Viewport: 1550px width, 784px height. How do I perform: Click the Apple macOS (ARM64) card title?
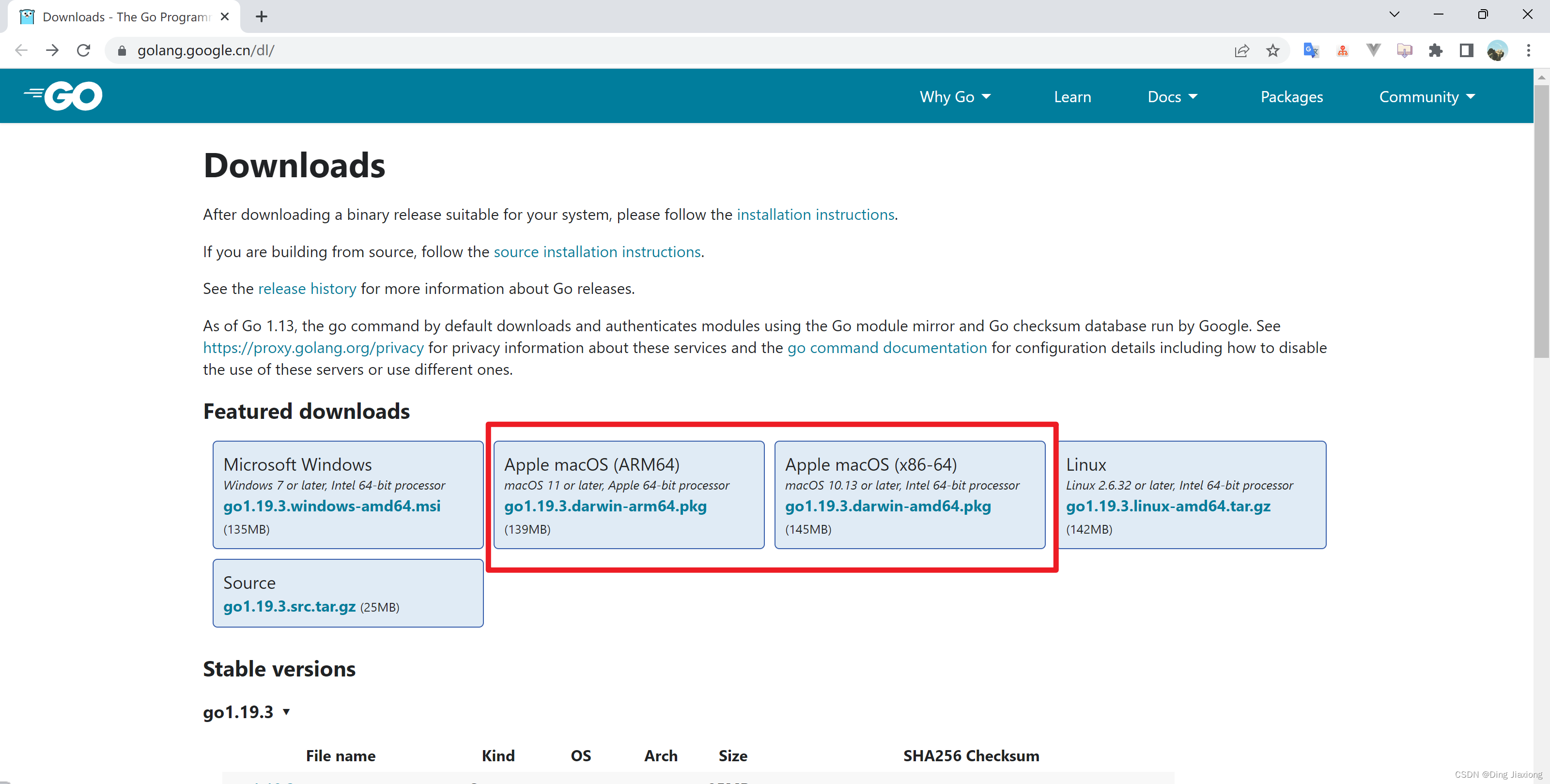pos(591,464)
